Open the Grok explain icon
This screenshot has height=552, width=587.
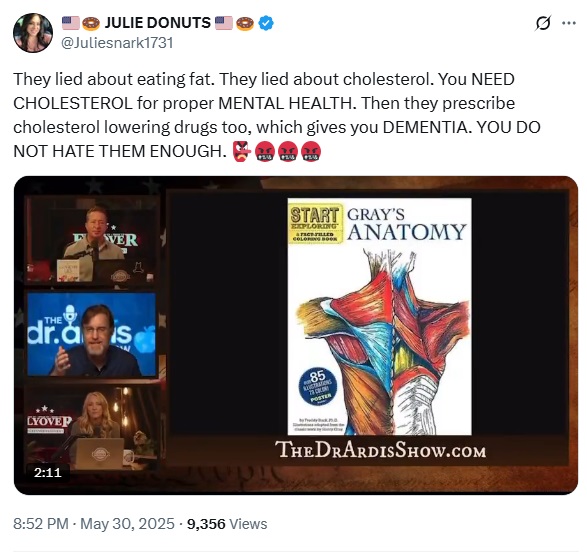[x=542, y=23]
